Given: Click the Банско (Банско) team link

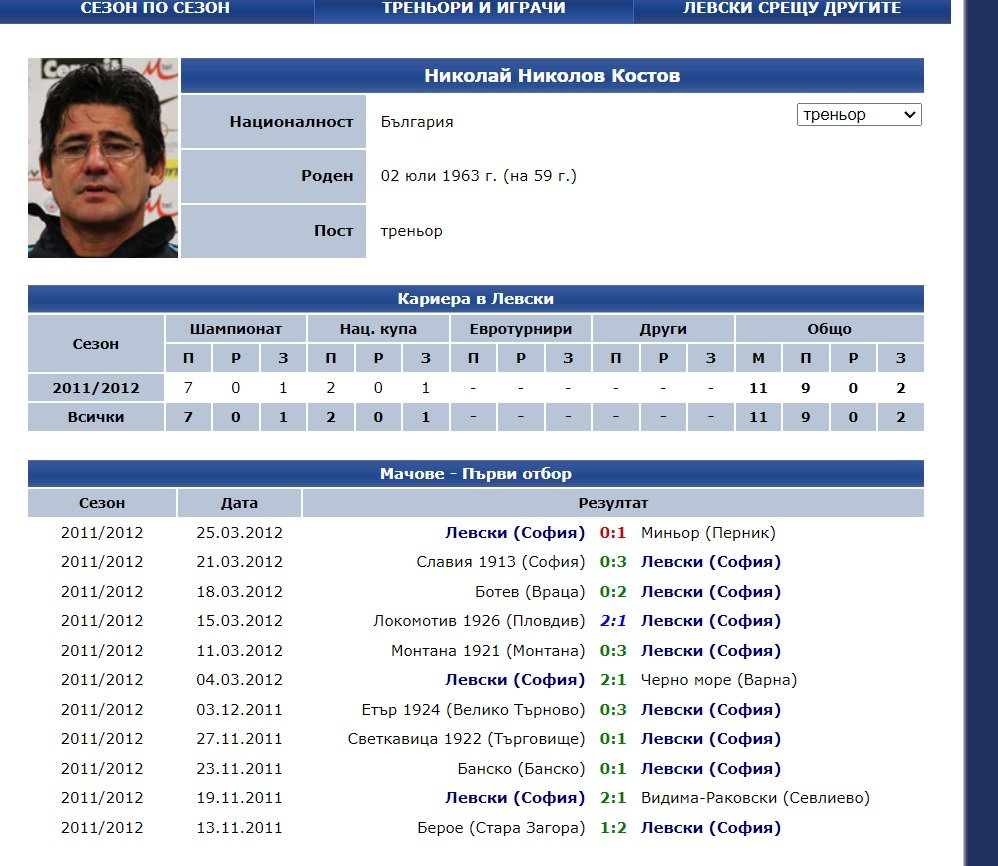Looking at the screenshot, I should pos(520,769).
